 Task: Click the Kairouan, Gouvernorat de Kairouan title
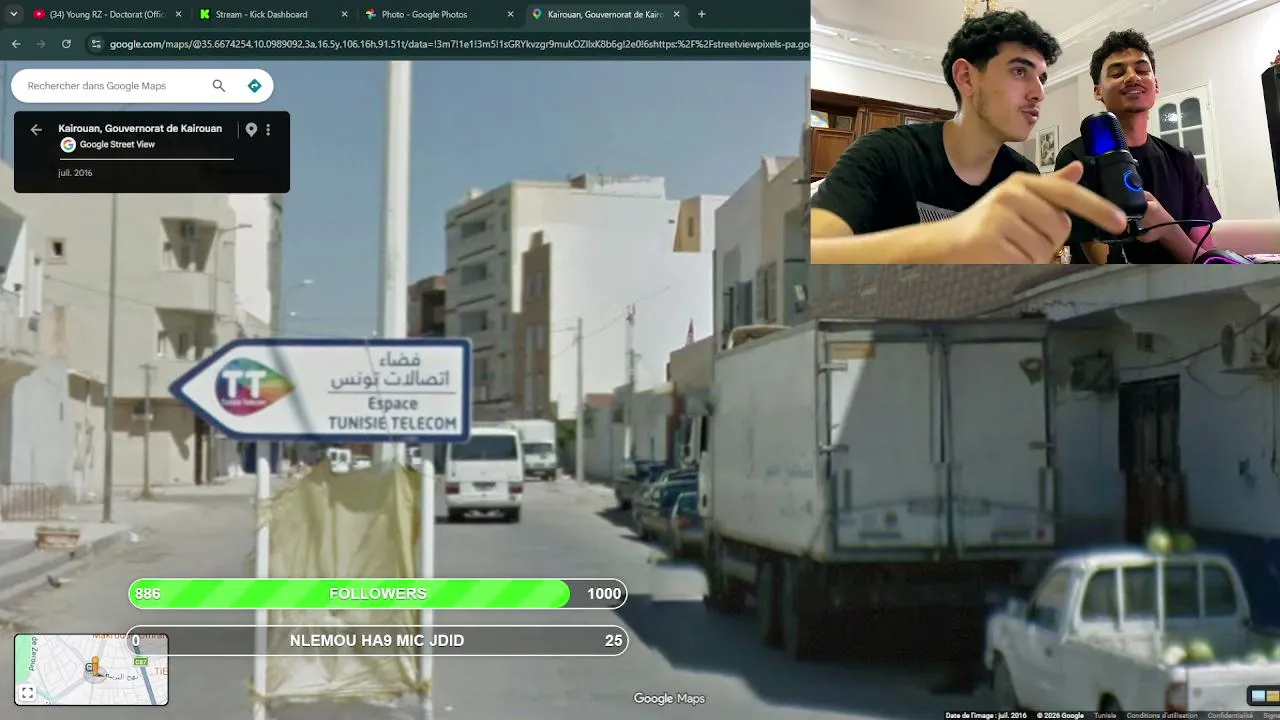(140, 129)
